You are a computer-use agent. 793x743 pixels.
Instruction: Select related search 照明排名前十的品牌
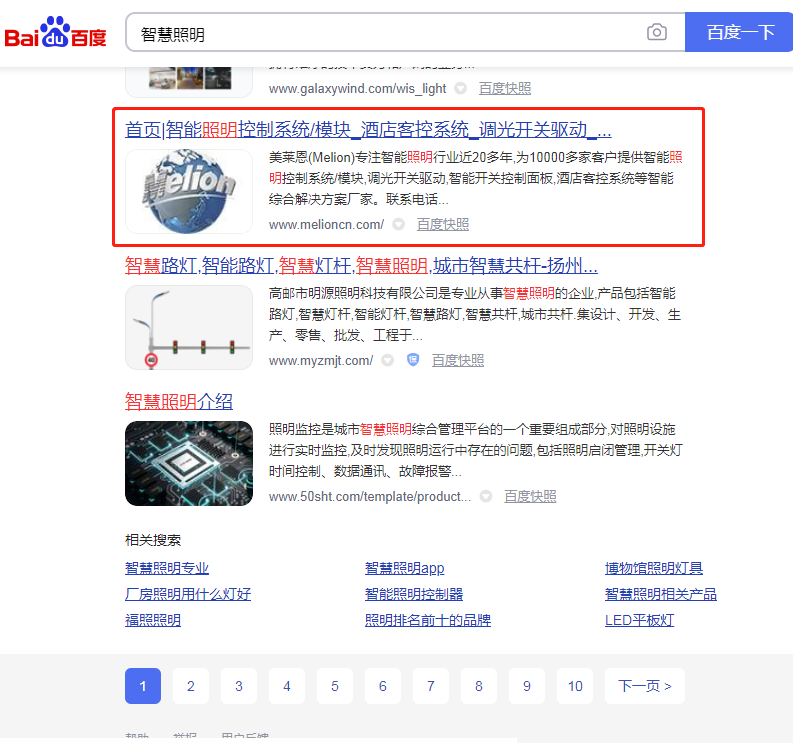pos(428,620)
